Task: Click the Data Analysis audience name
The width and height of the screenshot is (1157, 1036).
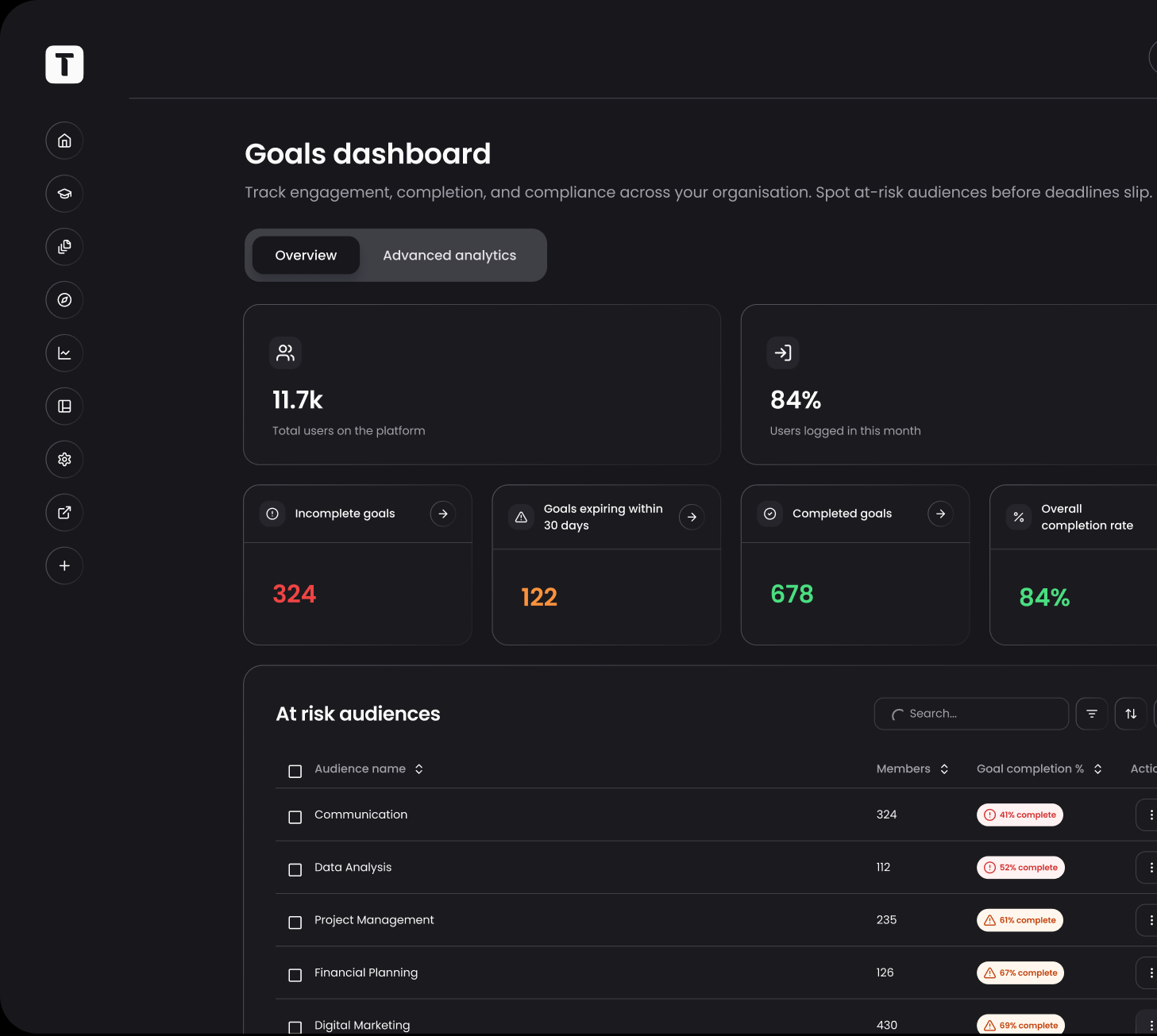Action: pyautogui.click(x=353, y=868)
